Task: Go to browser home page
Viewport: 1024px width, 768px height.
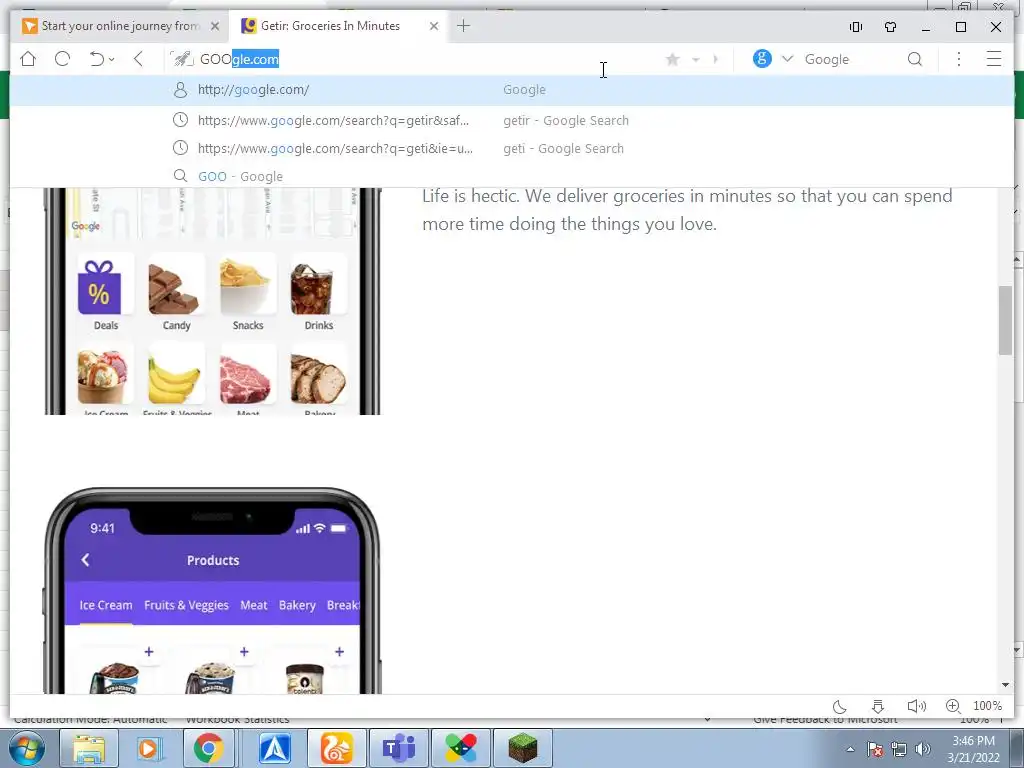Action: [x=28, y=59]
